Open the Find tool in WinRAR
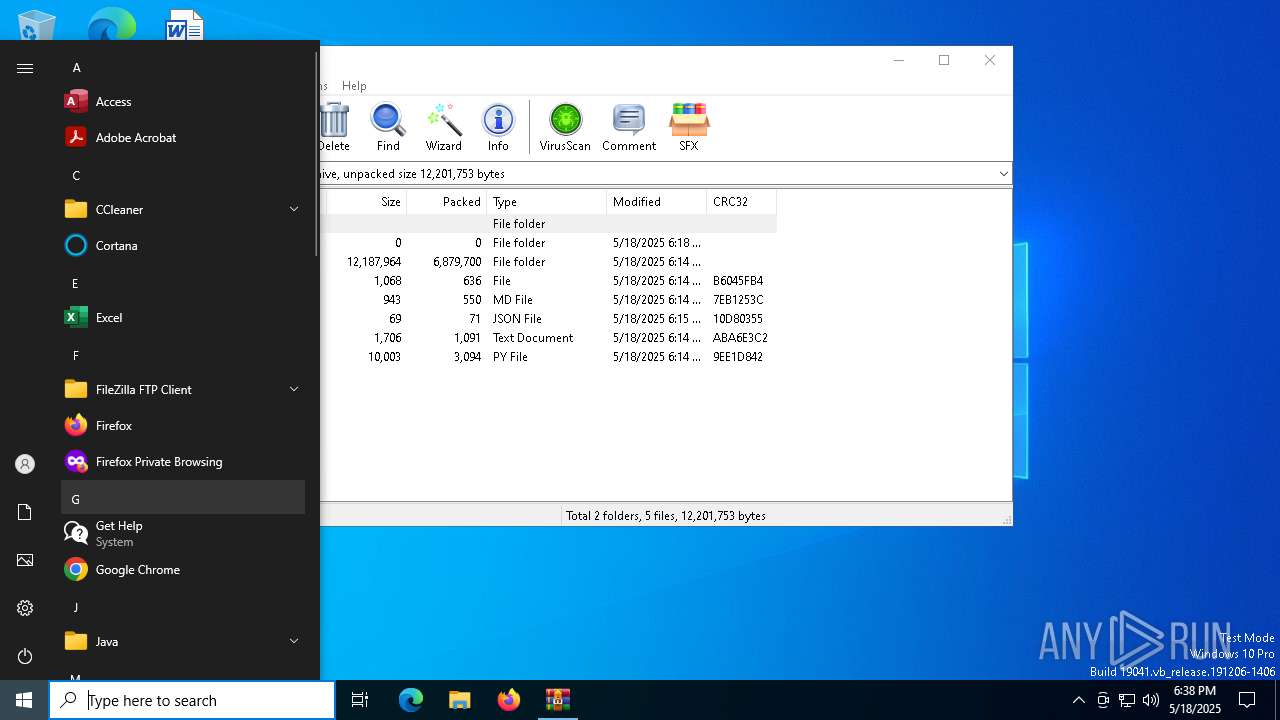Image resolution: width=1280 pixels, height=720 pixels. [x=388, y=127]
